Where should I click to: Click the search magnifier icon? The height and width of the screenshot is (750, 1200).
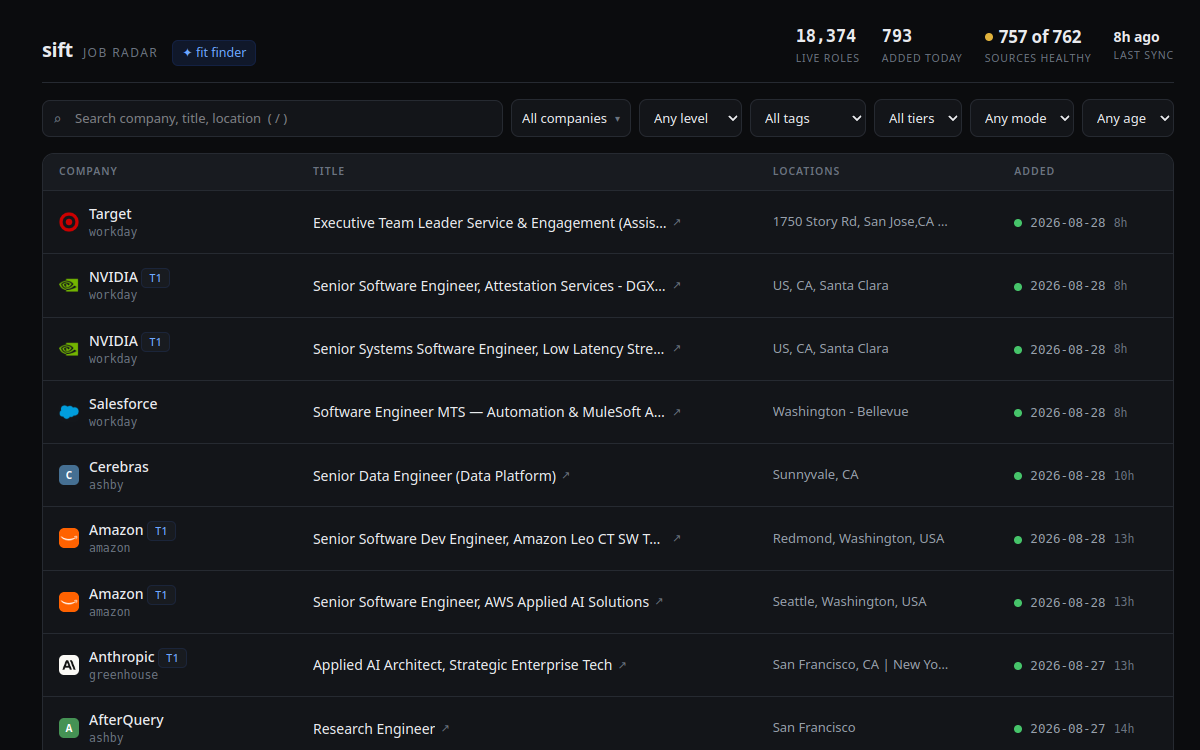(x=57, y=119)
